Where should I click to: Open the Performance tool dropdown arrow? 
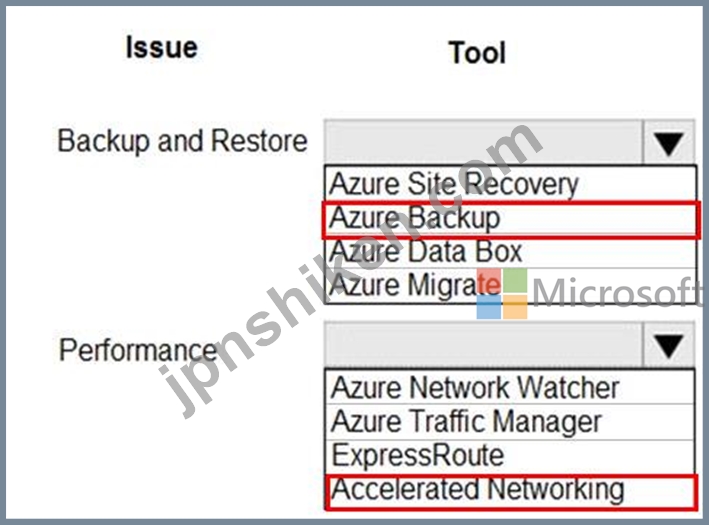point(669,345)
